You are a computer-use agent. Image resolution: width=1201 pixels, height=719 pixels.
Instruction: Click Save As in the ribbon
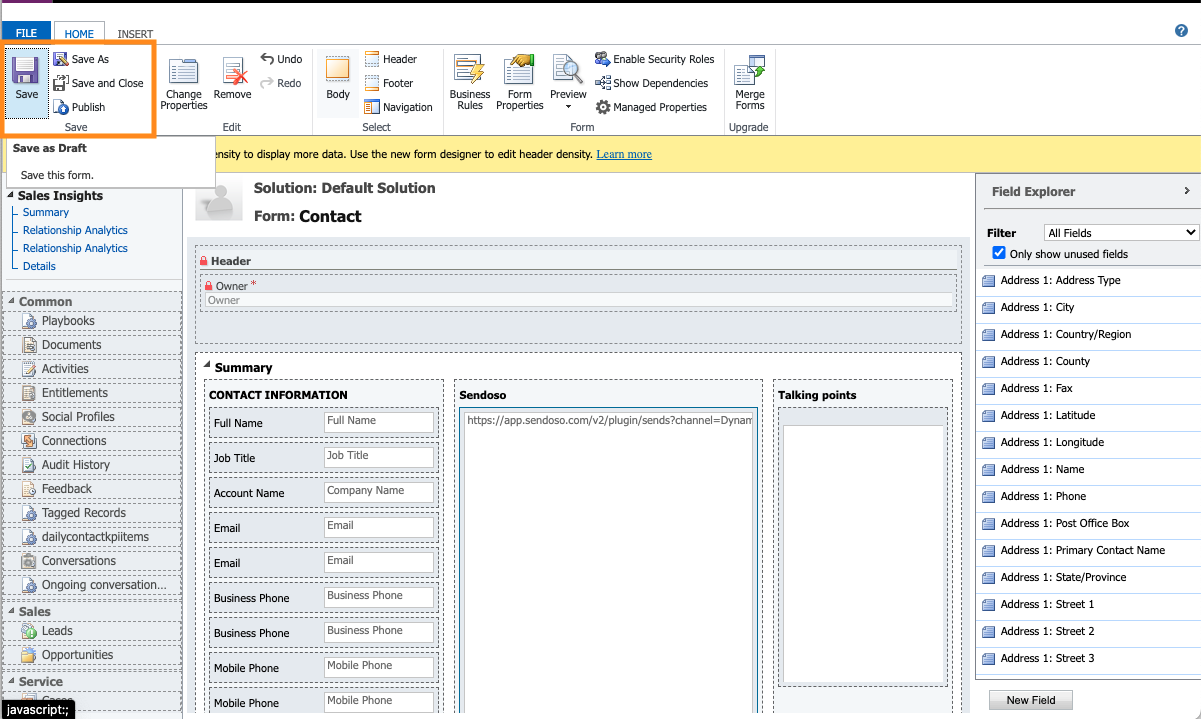pyautogui.click(x=81, y=59)
